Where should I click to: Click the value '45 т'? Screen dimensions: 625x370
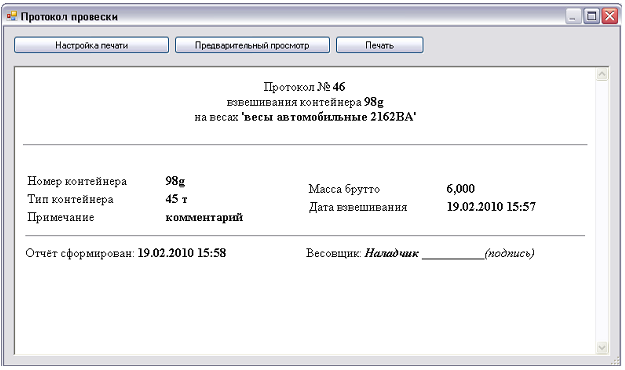click(x=176, y=199)
